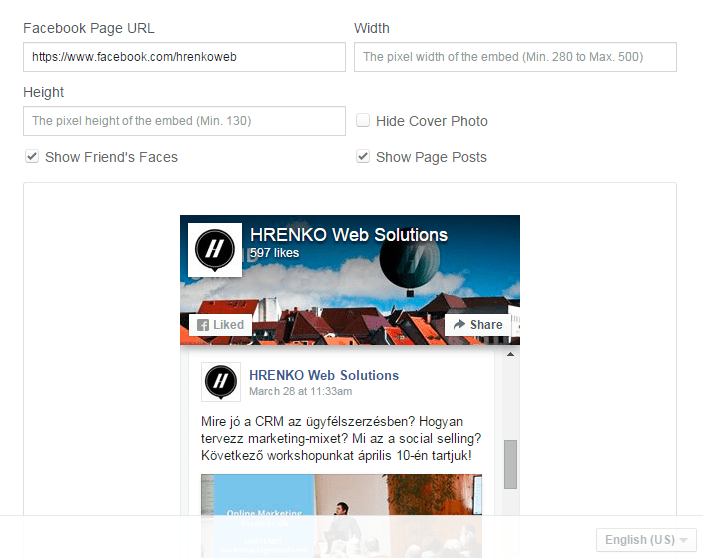Viewport: 703px width, 558px height.
Task: Uncheck Show Page Posts checkbox
Action: click(x=363, y=157)
